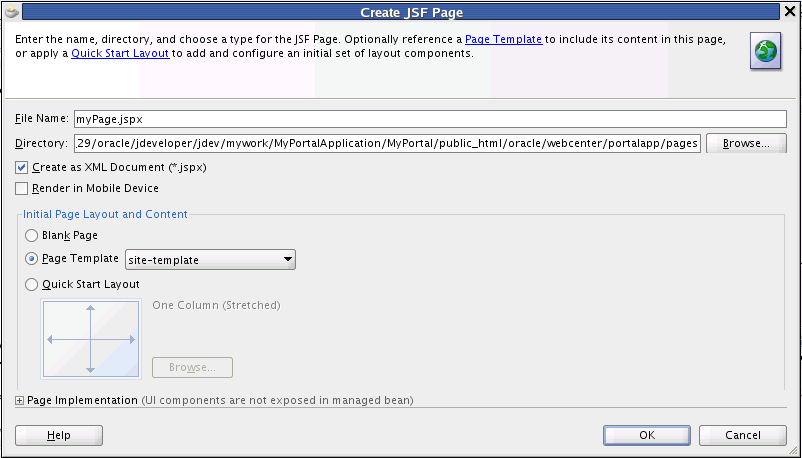Viewport: 802px width, 458px height.
Task: Click the dialog resize grip corner
Action: 793,450
